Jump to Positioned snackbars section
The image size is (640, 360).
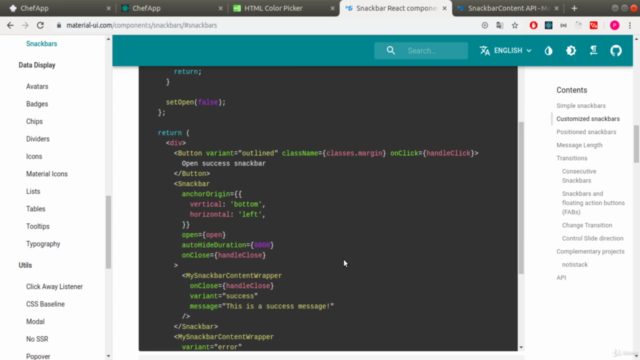tap(586, 132)
